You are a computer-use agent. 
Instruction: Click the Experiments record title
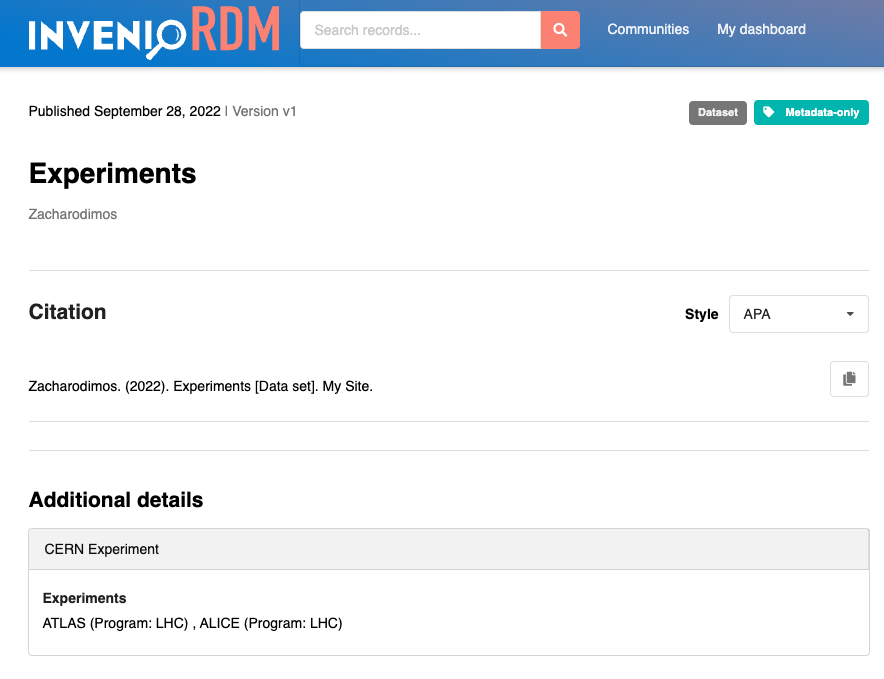click(112, 173)
